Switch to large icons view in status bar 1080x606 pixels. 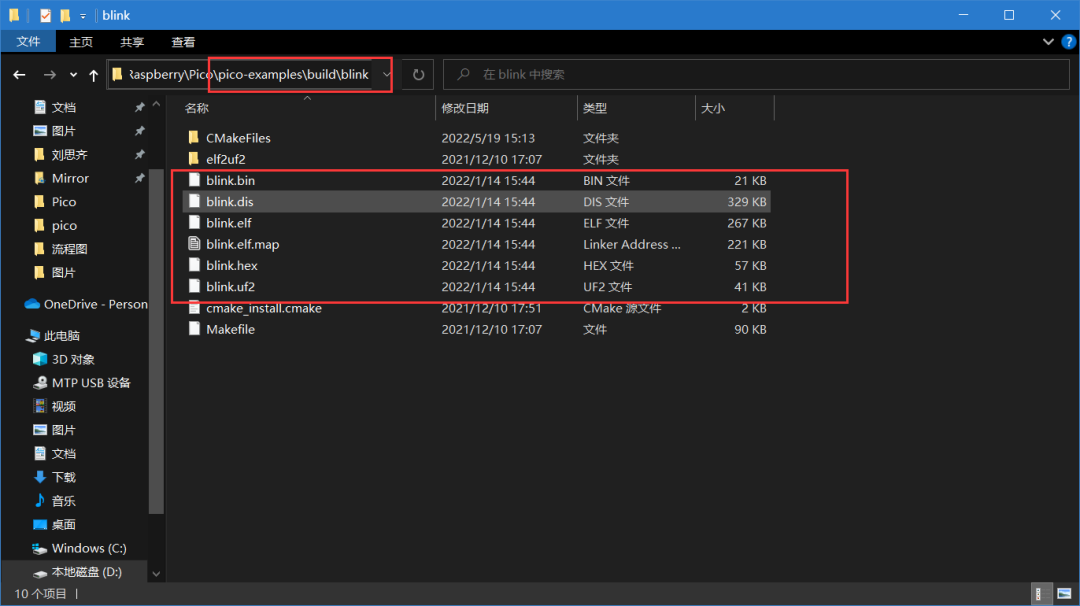click(x=1062, y=594)
